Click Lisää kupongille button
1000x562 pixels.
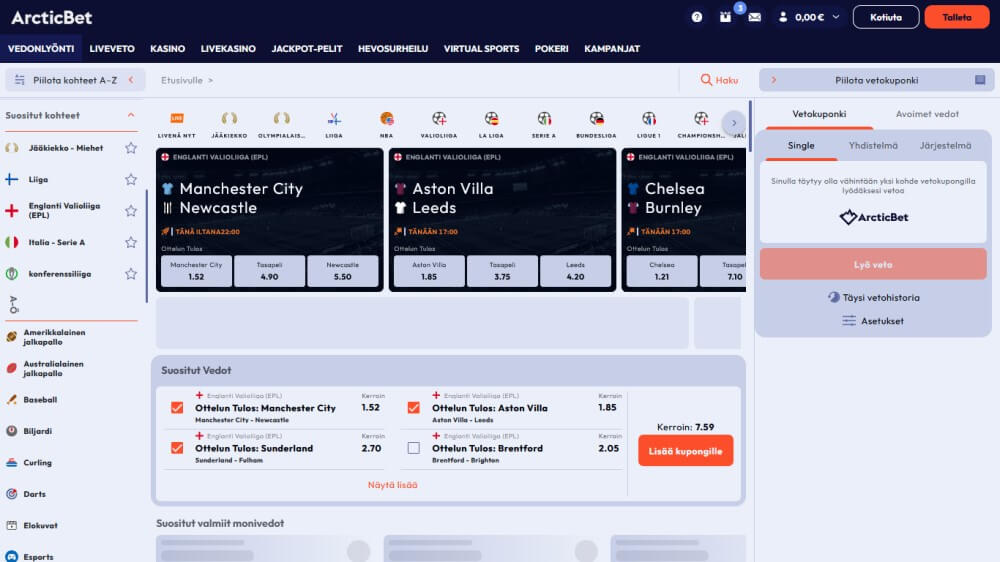[x=685, y=451]
